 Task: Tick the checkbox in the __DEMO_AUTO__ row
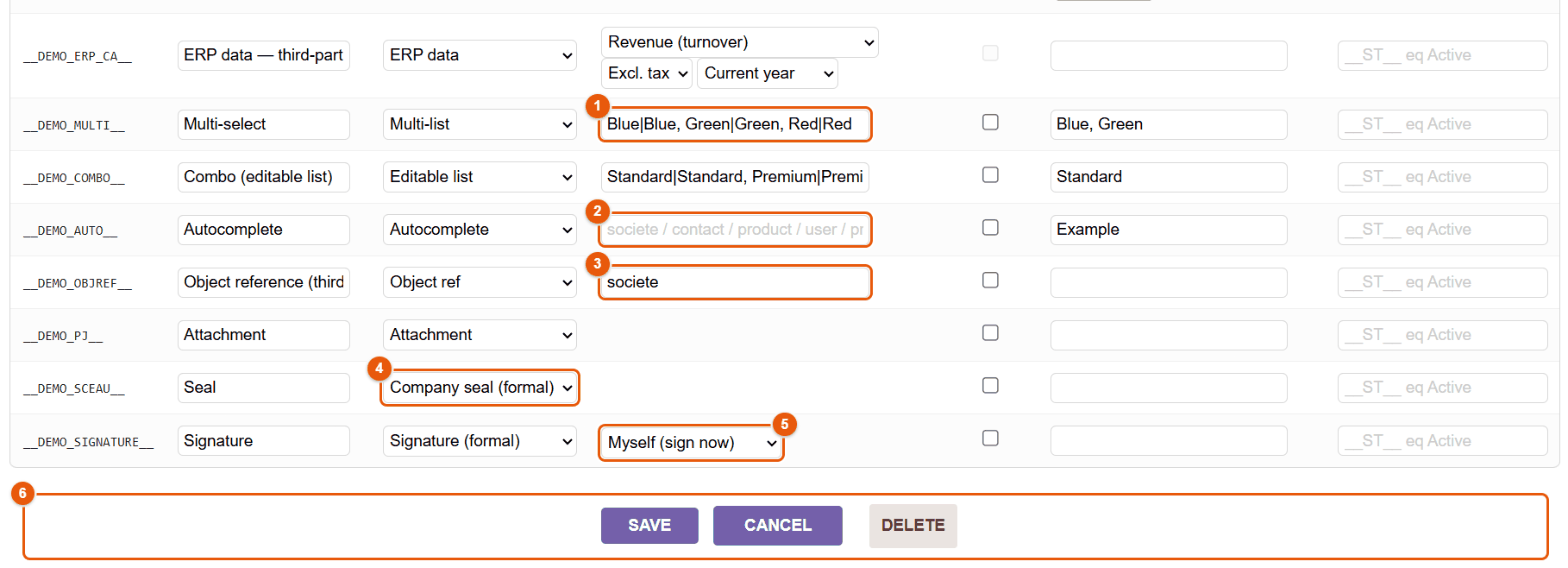point(990,227)
